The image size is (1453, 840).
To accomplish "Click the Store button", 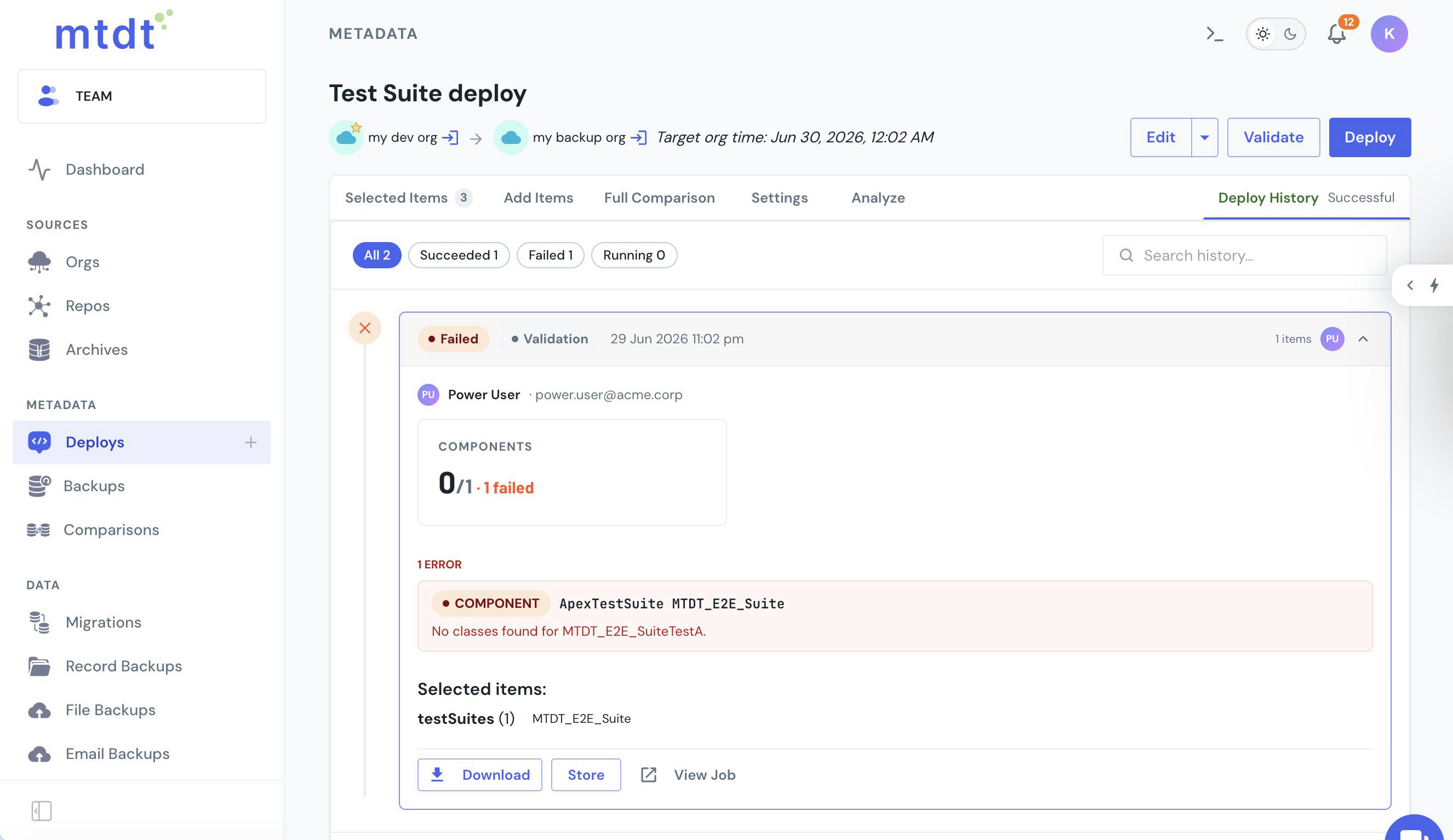I will click(x=586, y=775).
